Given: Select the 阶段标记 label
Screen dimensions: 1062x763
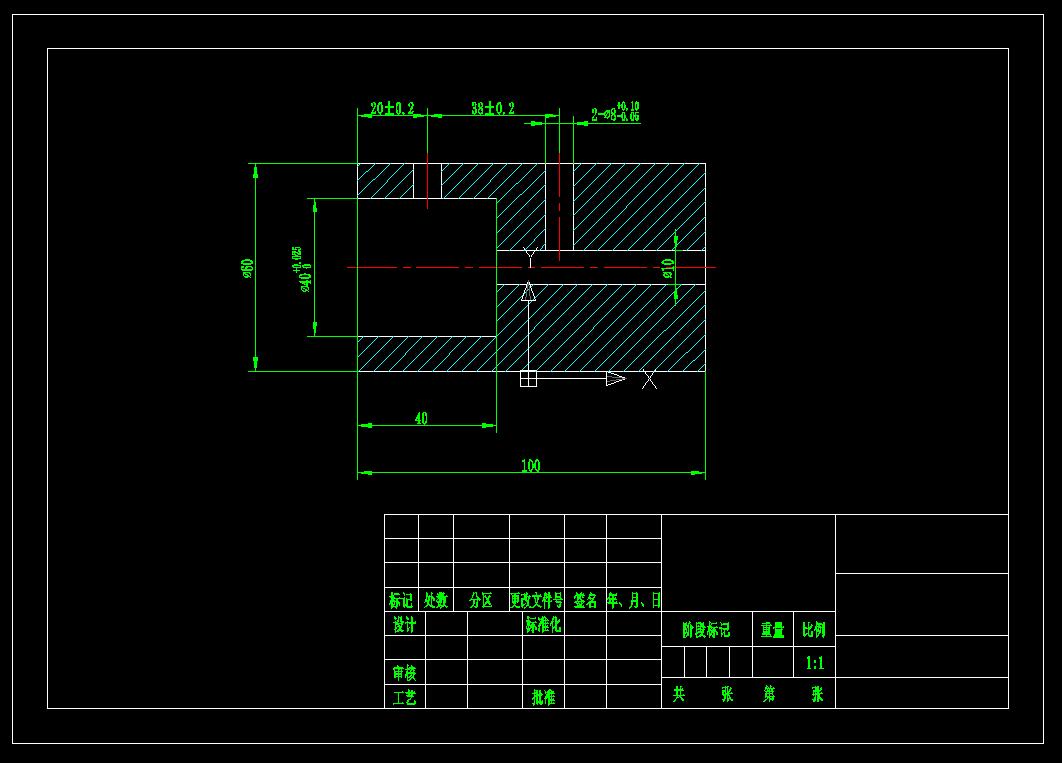Looking at the screenshot, I should coord(706,631).
